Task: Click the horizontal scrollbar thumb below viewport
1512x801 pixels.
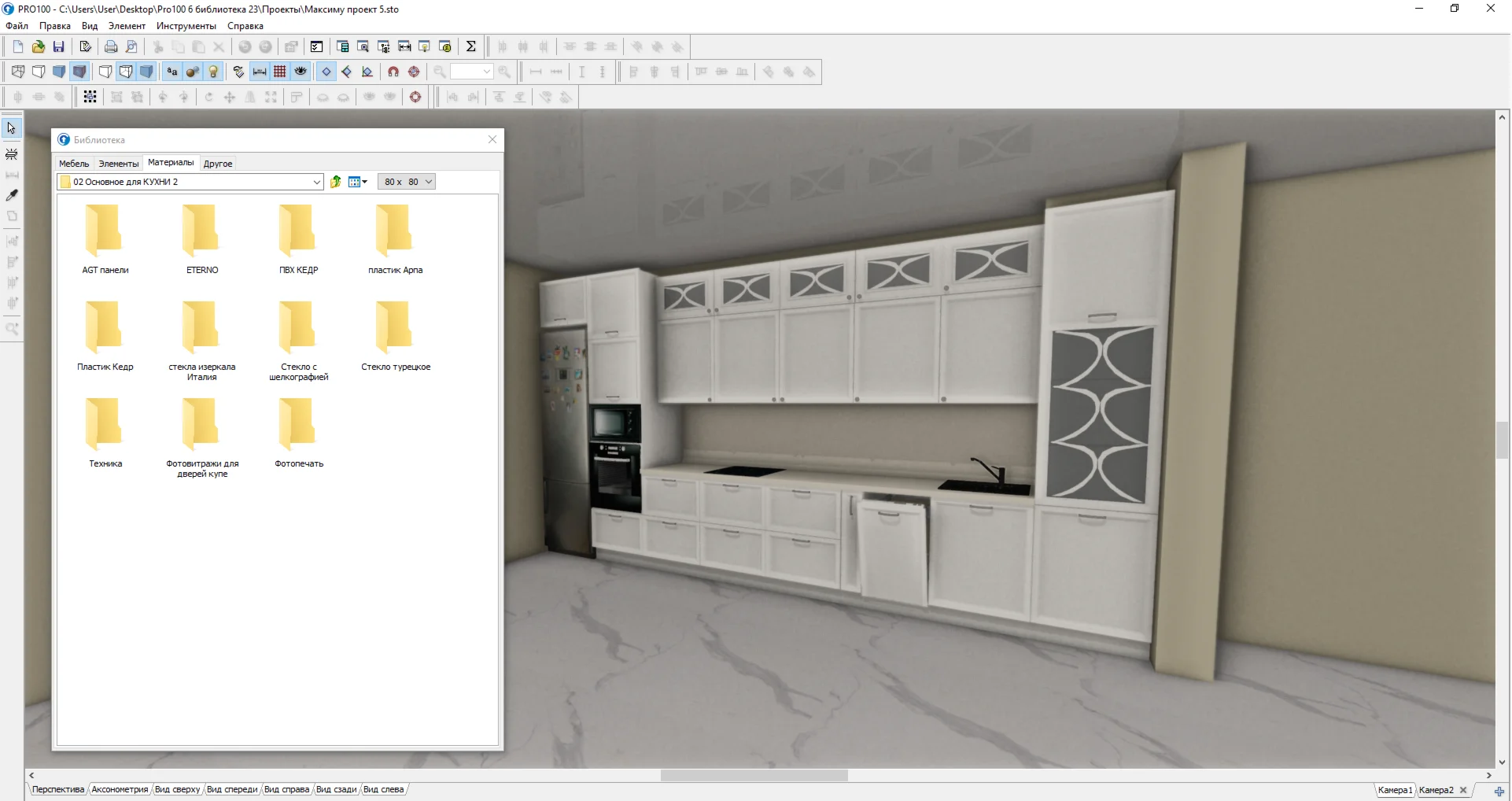Action: point(754,775)
